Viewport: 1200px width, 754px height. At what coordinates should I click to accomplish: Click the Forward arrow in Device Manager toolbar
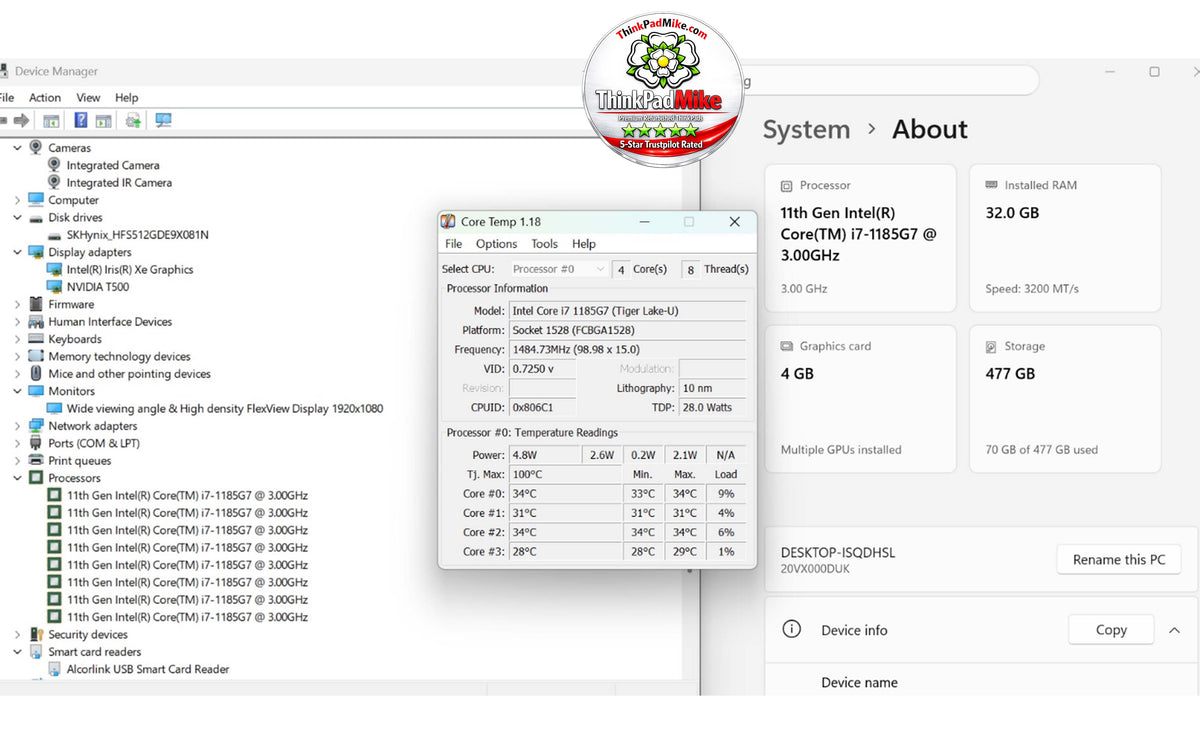click(20, 121)
